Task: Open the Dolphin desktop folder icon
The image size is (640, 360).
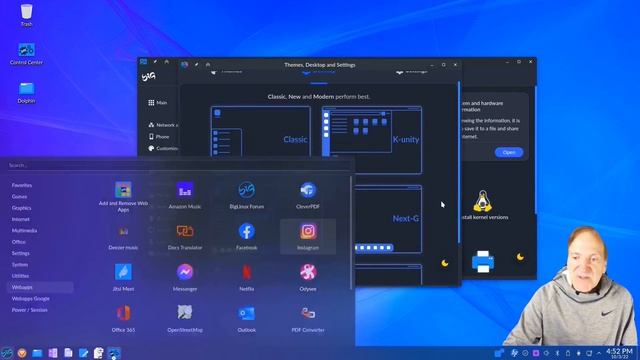Action: point(26,92)
